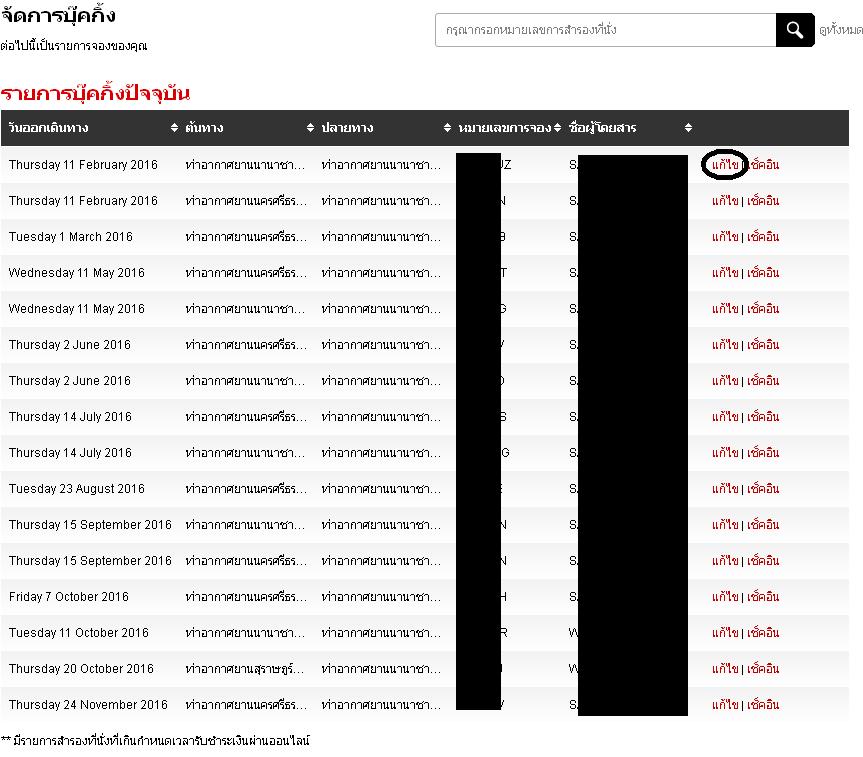Click the จัดการบุ๊คกิ้ง page title
863x757 pixels.
[x=58, y=15]
